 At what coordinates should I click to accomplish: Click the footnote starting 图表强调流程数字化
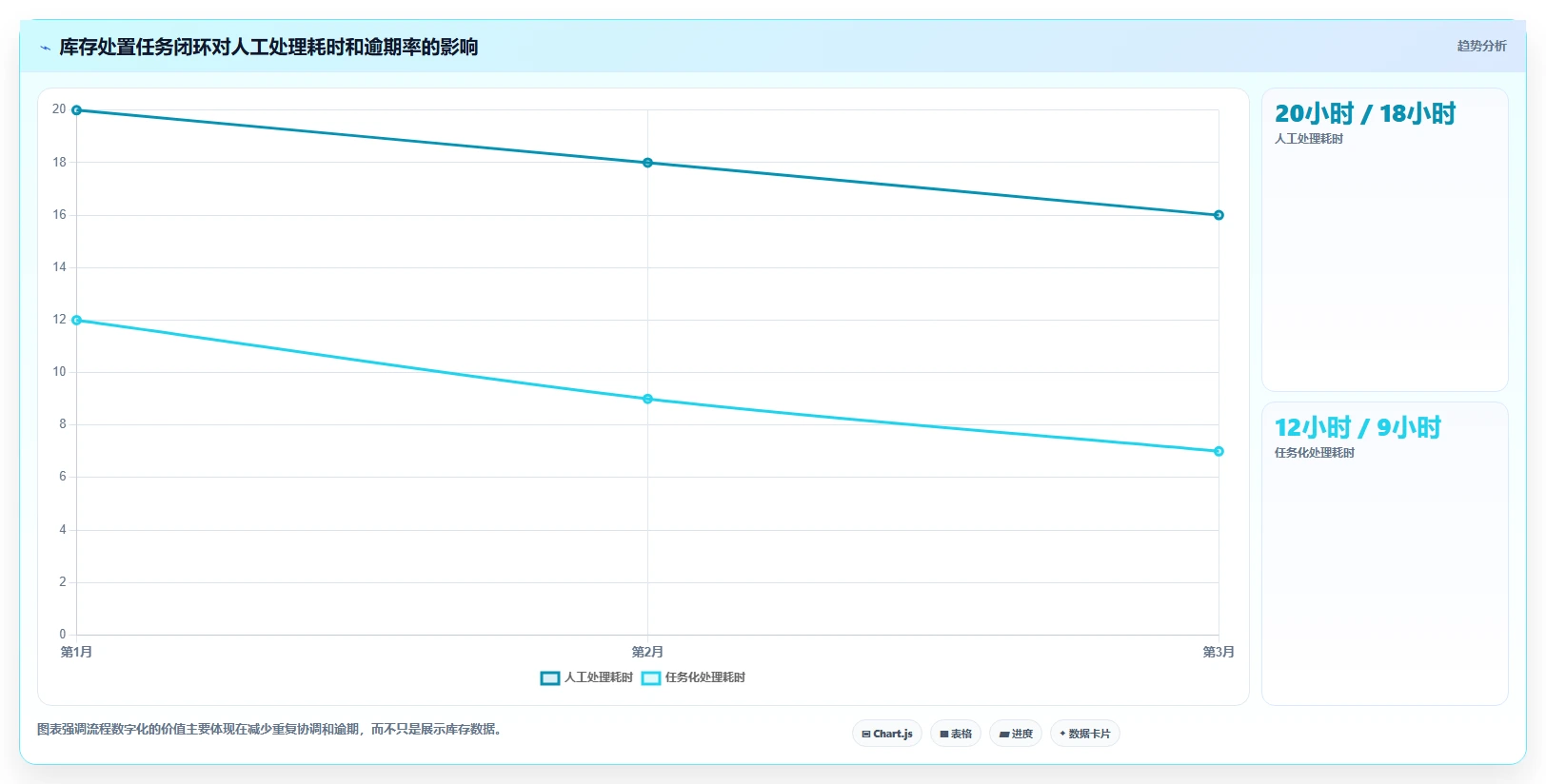pos(269,729)
